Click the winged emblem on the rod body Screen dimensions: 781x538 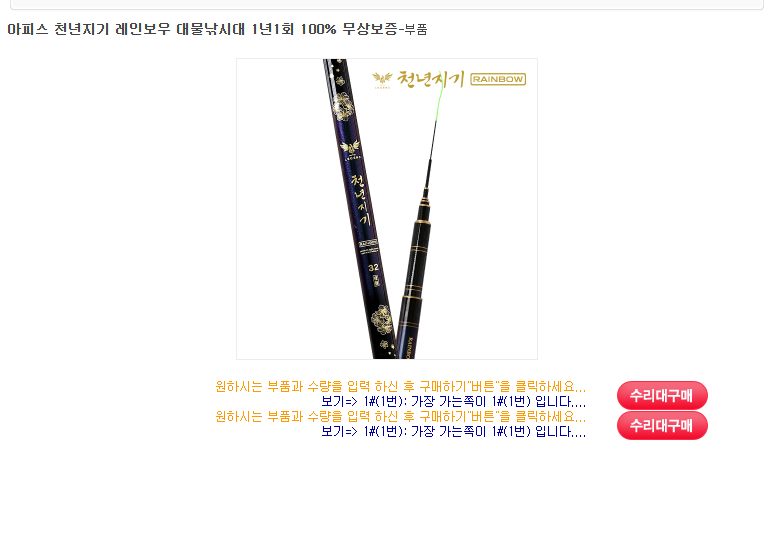[350, 148]
